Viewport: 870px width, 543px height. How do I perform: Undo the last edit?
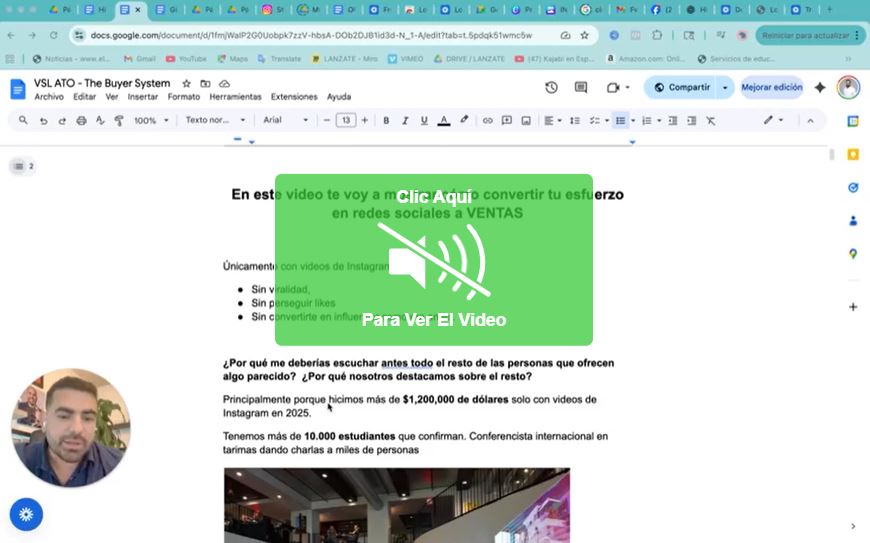[x=43, y=120]
